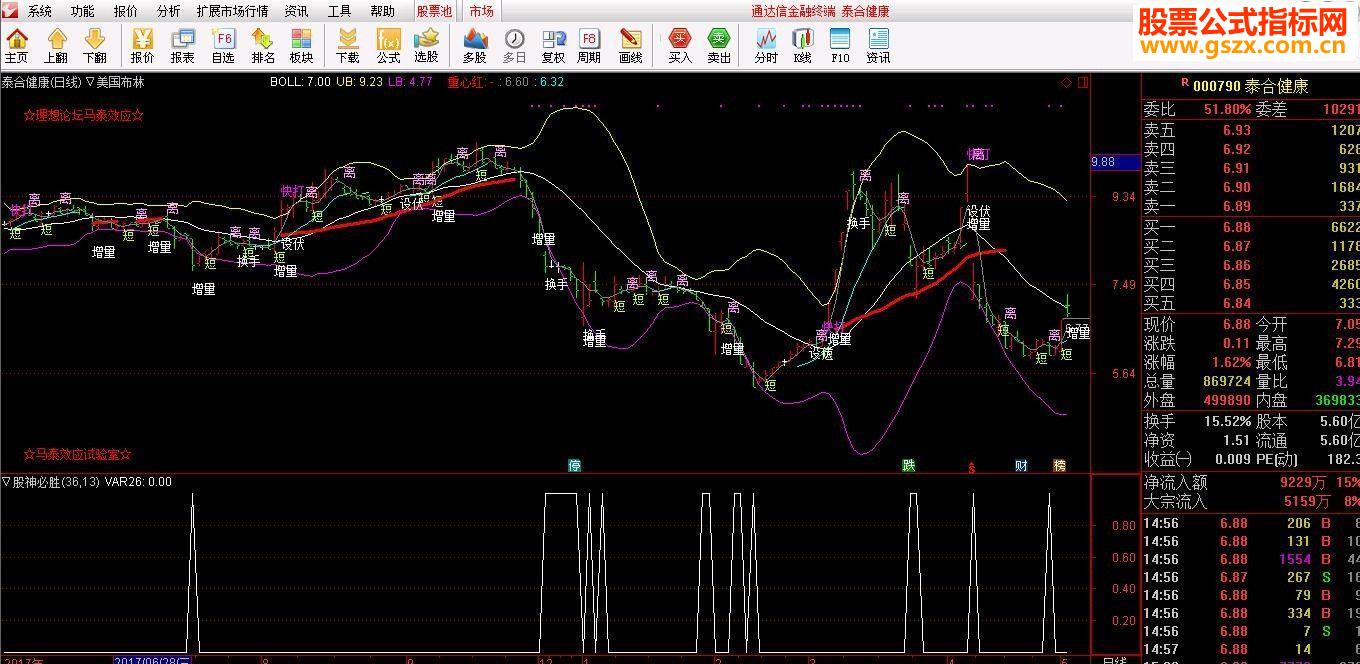The image size is (1360, 664).
Task: Click the 重心红 indicator label
Action: [465, 82]
